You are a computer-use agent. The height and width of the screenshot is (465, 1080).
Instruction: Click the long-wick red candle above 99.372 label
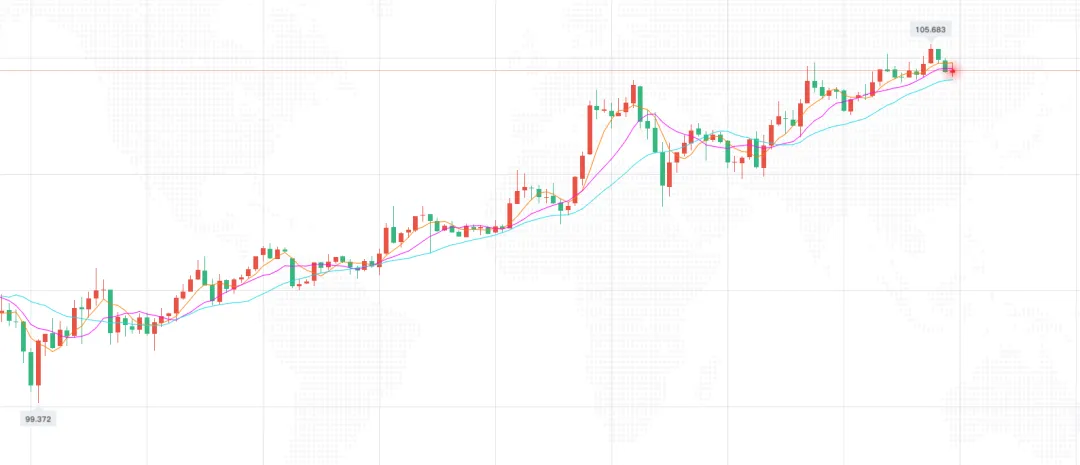(x=39, y=369)
